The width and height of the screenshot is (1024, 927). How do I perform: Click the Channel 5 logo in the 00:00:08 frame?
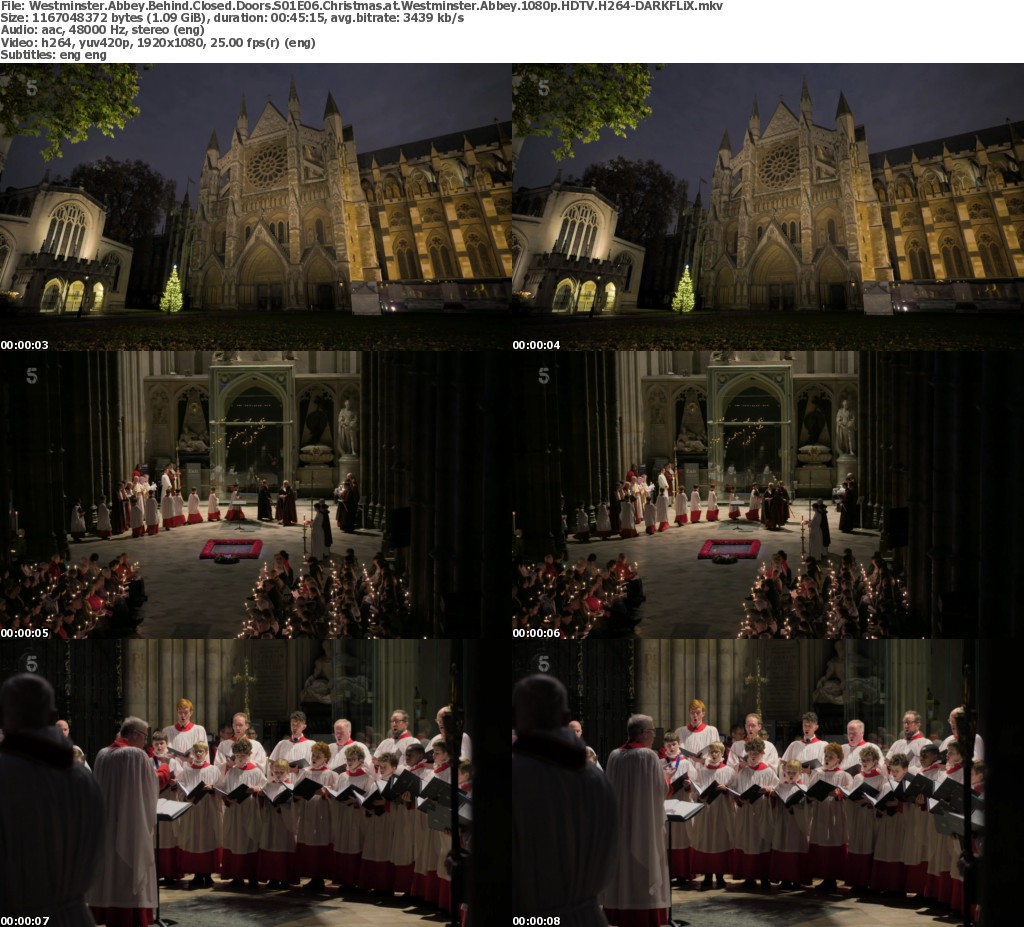click(x=543, y=663)
